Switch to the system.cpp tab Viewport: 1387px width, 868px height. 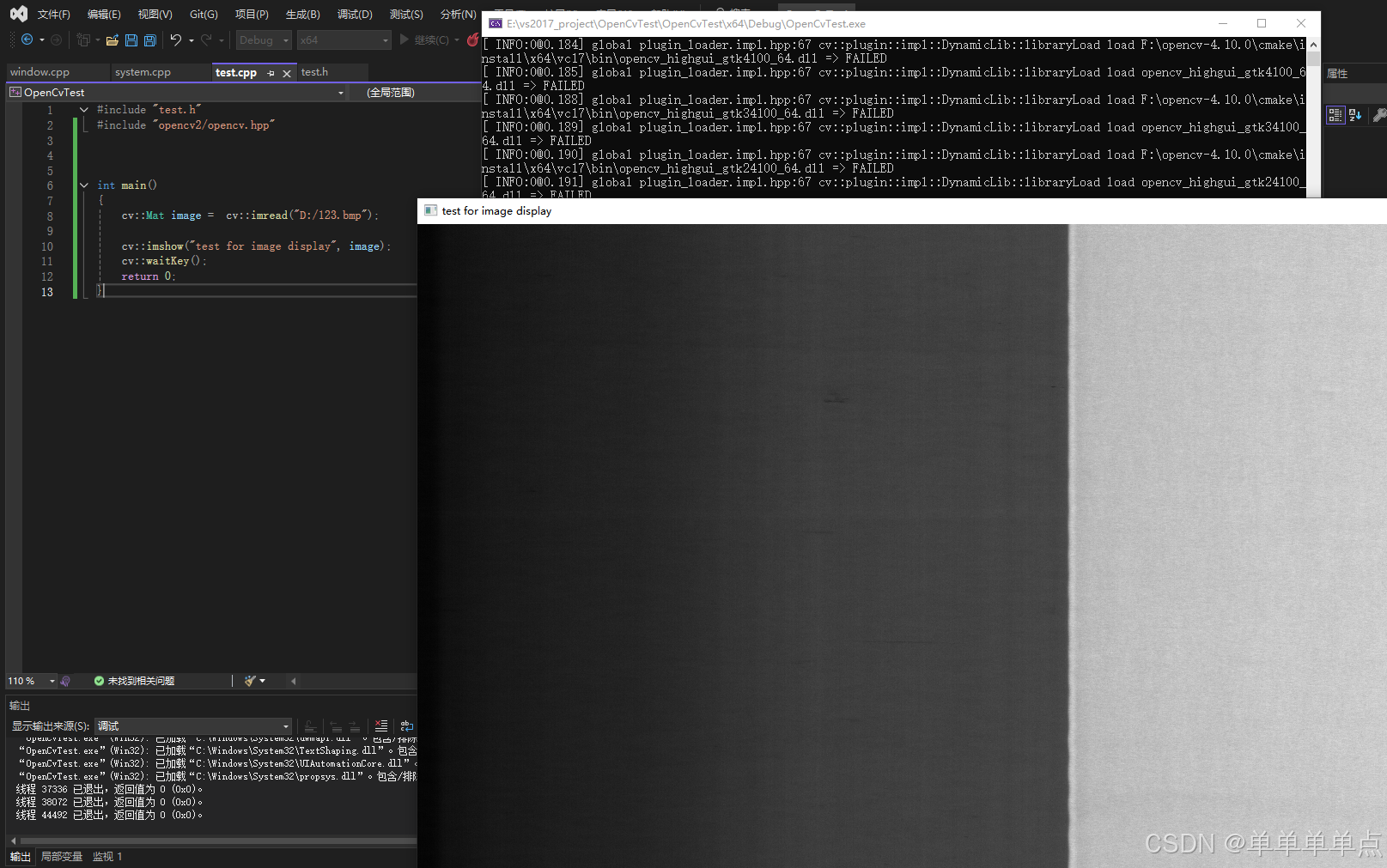[x=143, y=72]
